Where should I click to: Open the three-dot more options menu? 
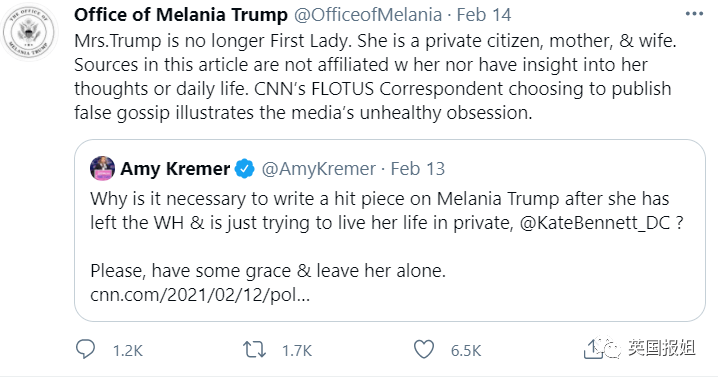coord(694,14)
